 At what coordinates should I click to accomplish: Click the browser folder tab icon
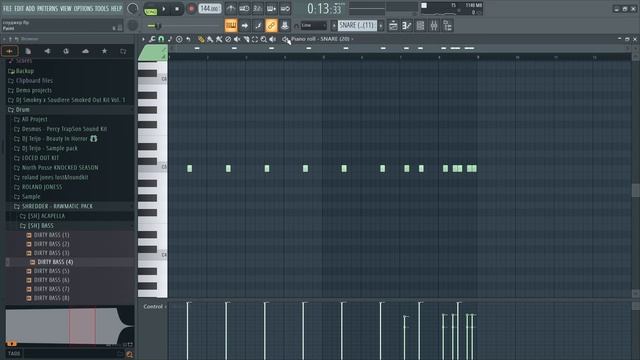[123, 51]
